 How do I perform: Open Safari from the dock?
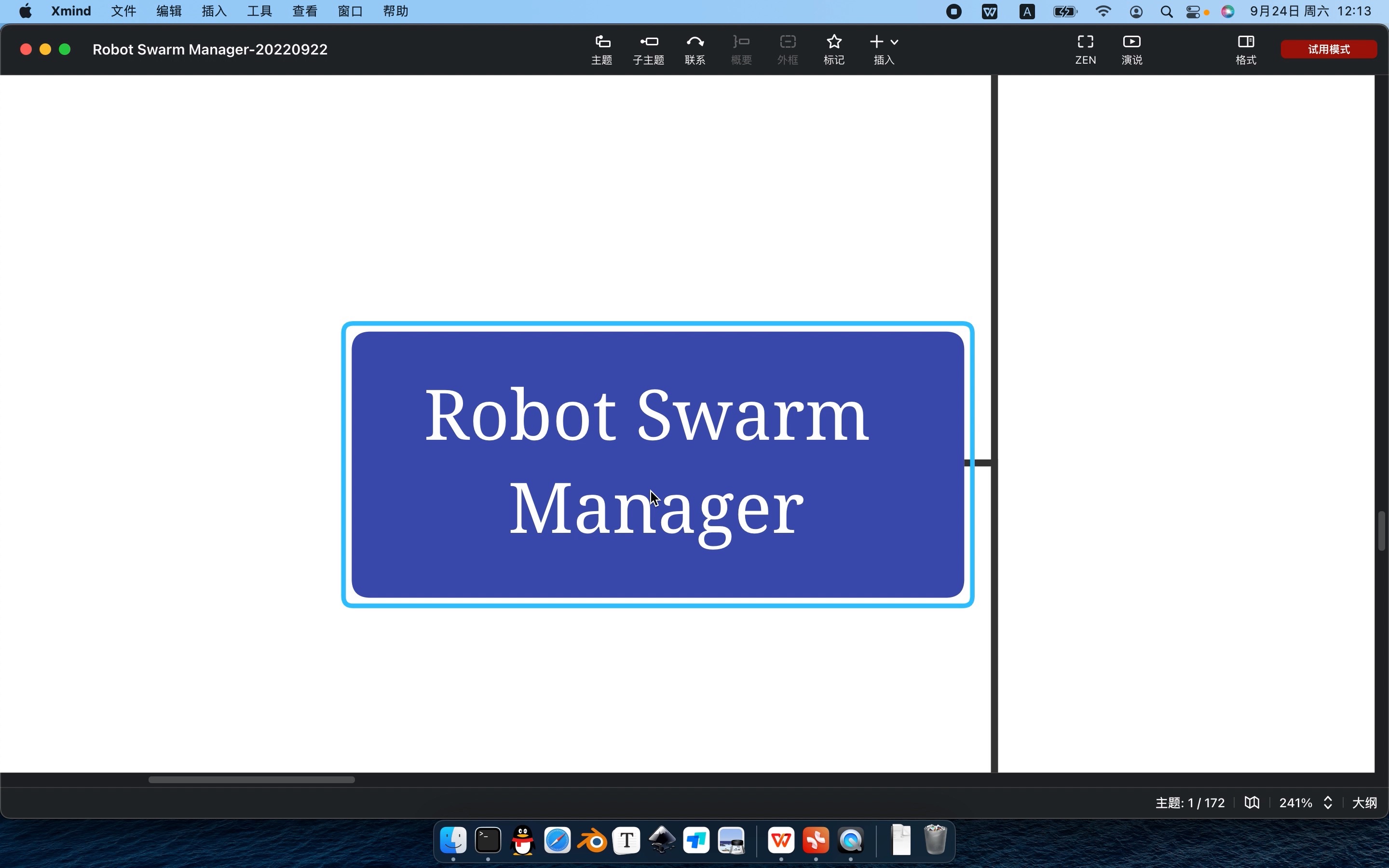click(557, 841)
